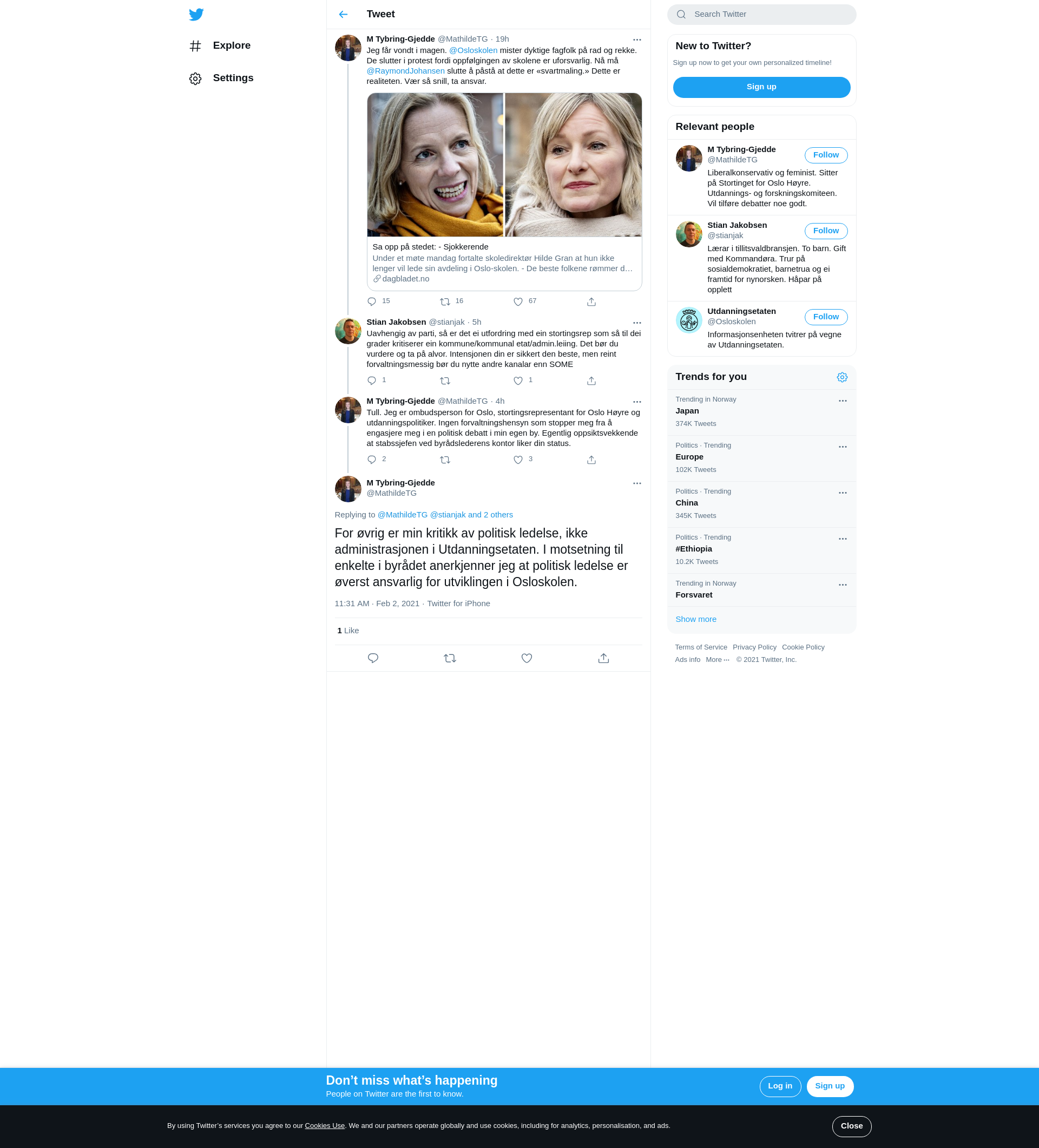Share the main tweet
Screen dimensions: 1039x1148
pyautogui.click(x=603, y=658)
